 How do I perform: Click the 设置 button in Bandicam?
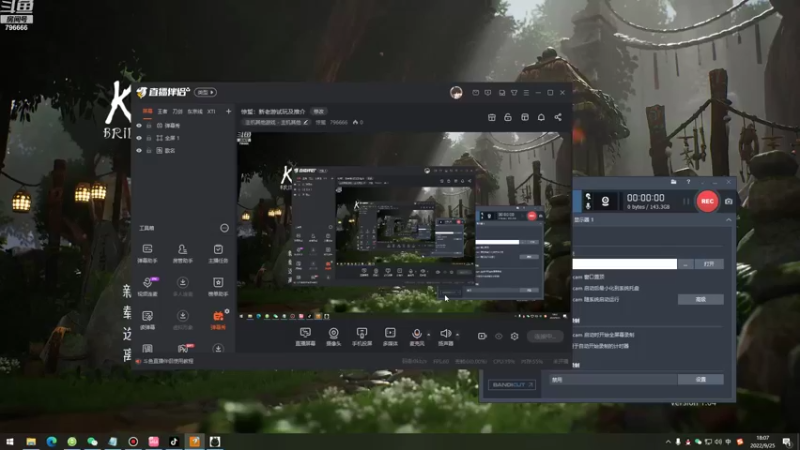coord(701,380)
